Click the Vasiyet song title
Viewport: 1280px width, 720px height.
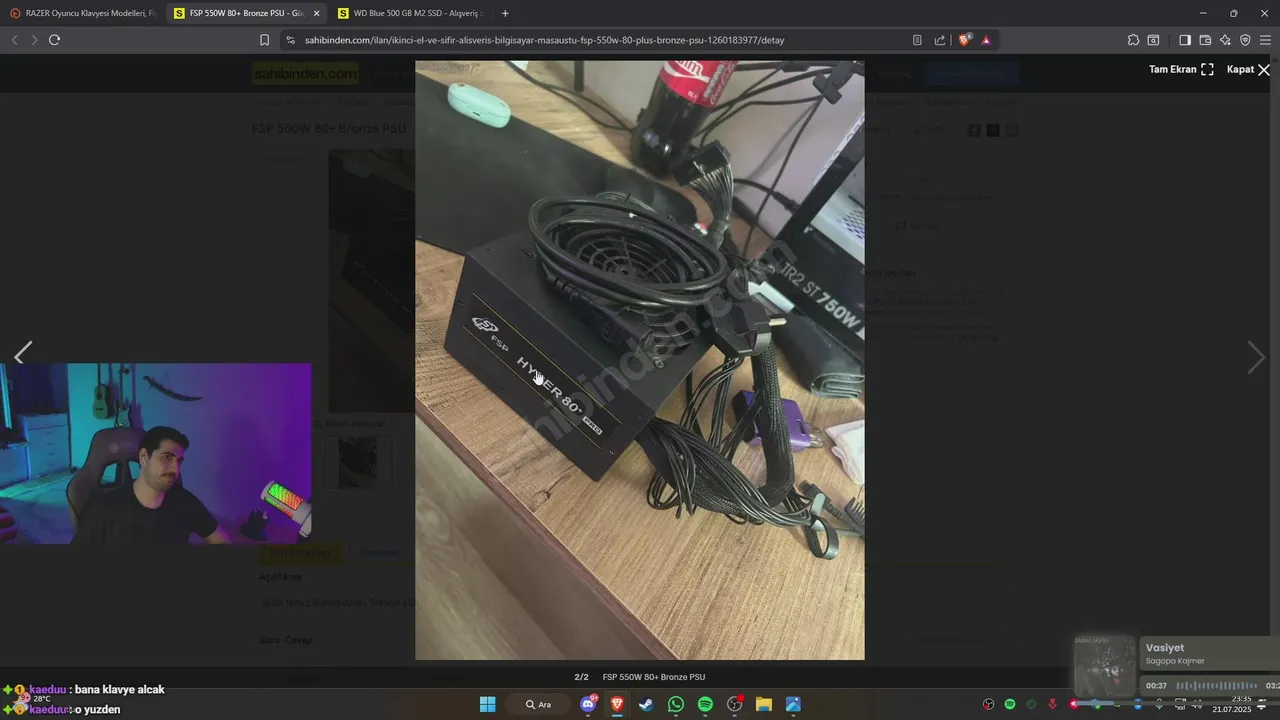point(1165,648)
